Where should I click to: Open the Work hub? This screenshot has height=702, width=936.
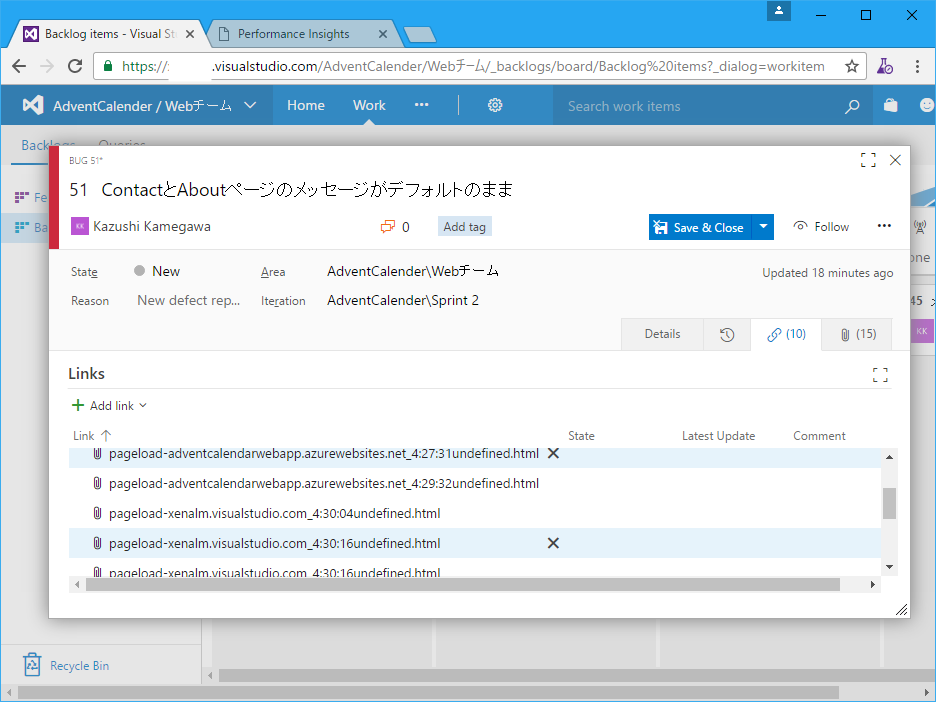[369, 106]
